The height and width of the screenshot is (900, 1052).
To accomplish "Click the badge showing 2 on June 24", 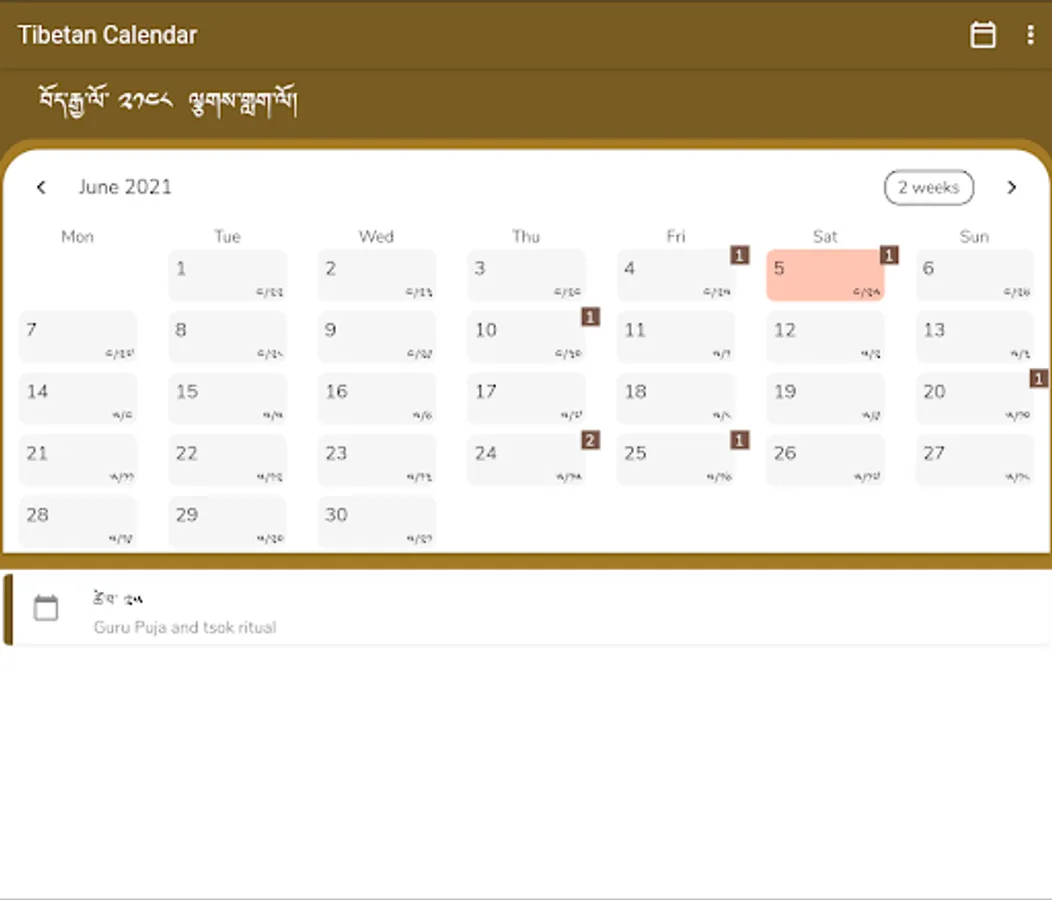I will click(590, 440).
